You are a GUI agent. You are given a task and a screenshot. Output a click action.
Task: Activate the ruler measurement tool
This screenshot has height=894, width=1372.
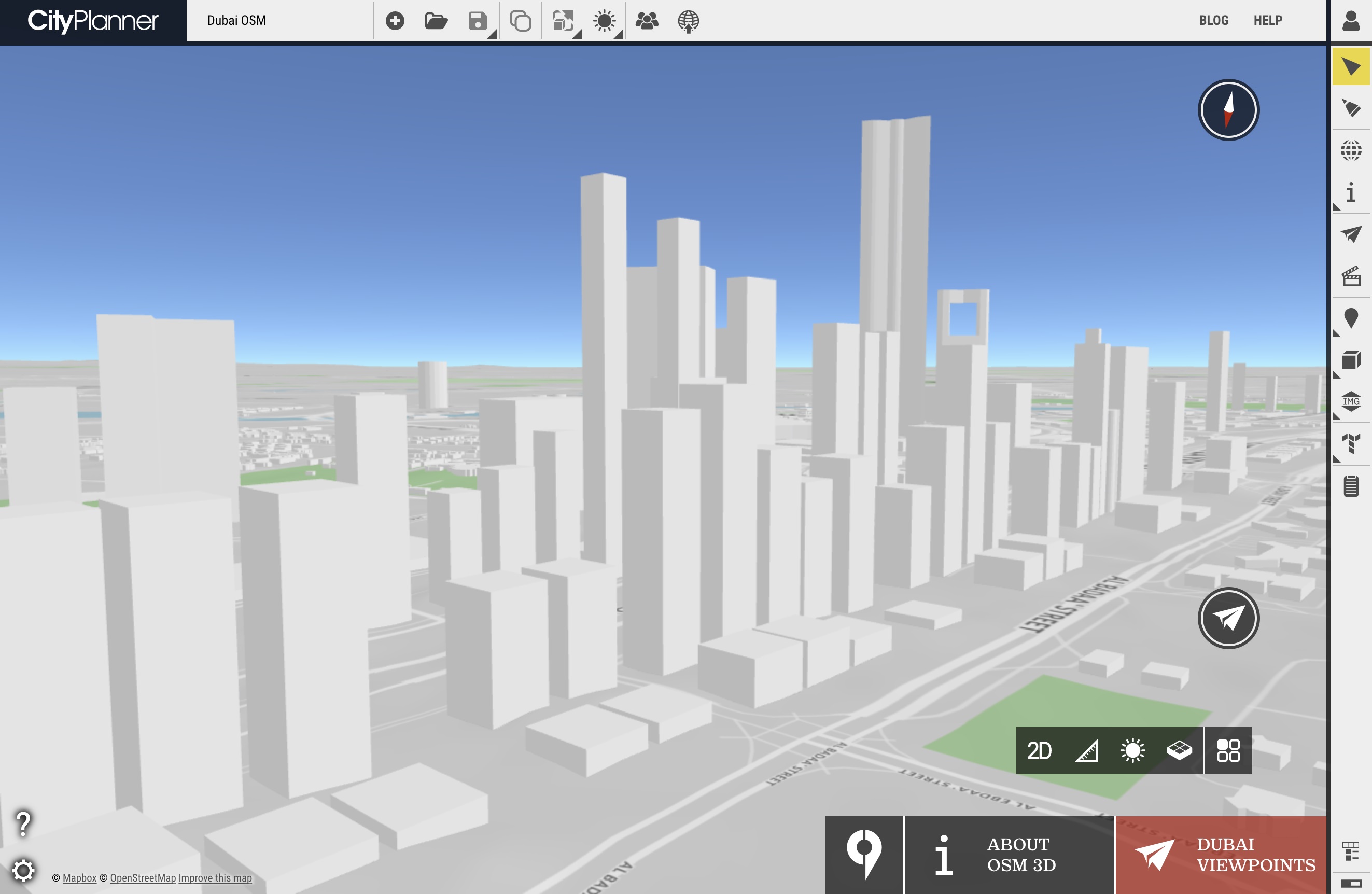(1086, 750)
